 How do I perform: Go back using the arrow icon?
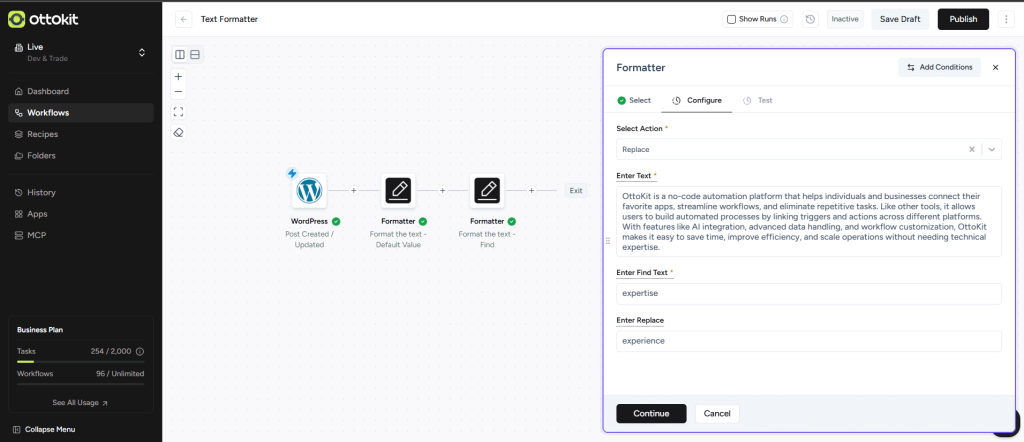click(x=184, y=19)
